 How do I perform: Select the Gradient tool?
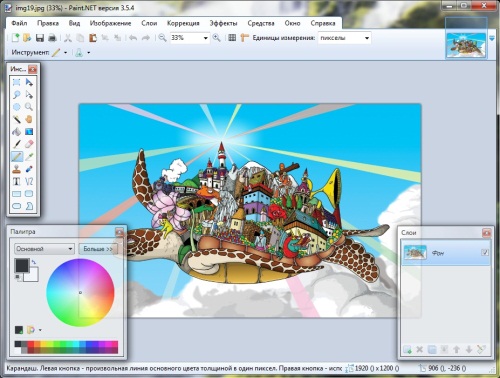click(x=29, y=132)
